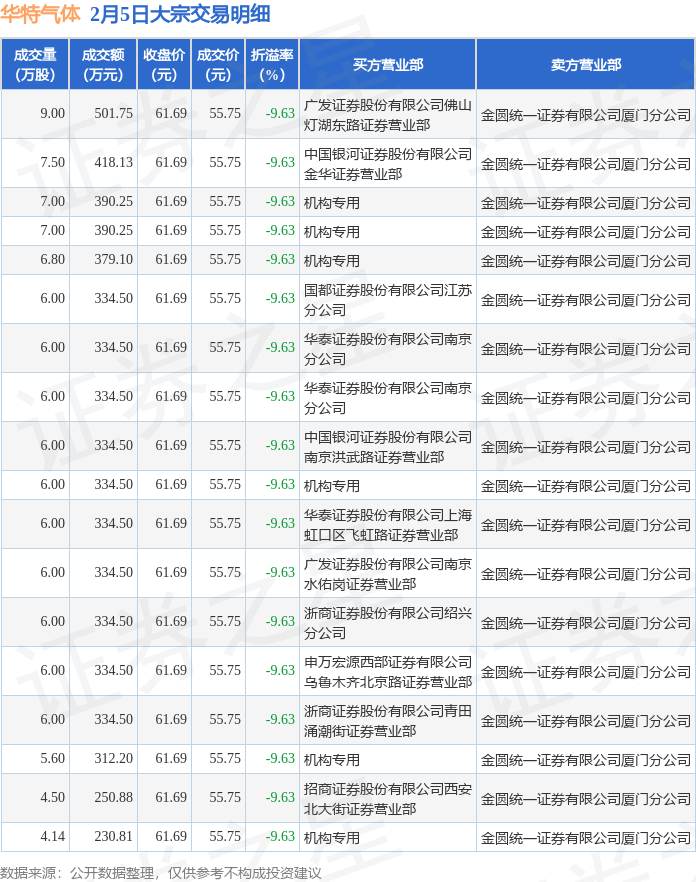
Task: Click 61.69 closing price in the 230.81 row
Action: (171, 836)
